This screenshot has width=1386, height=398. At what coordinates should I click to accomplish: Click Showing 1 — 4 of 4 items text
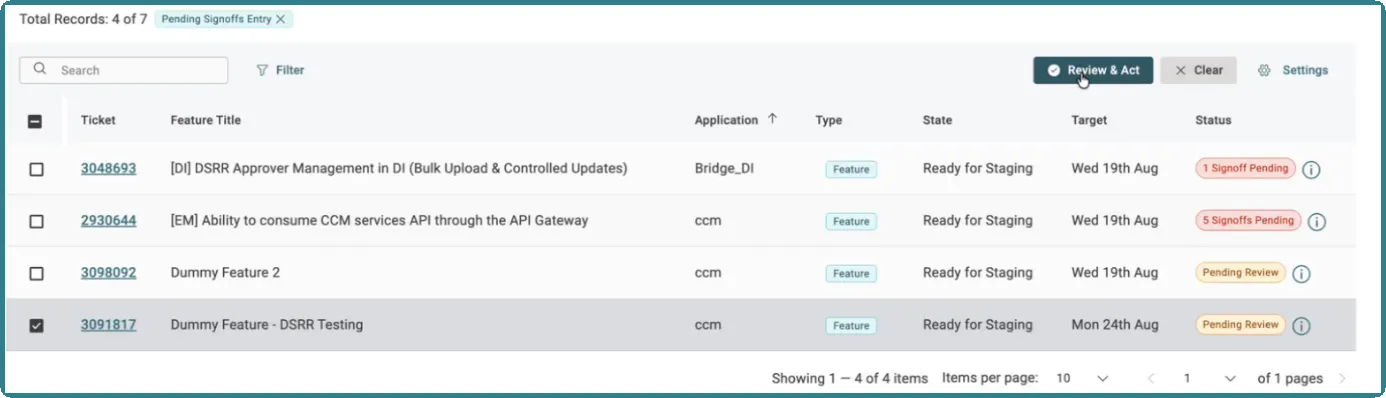pos(849,378)
